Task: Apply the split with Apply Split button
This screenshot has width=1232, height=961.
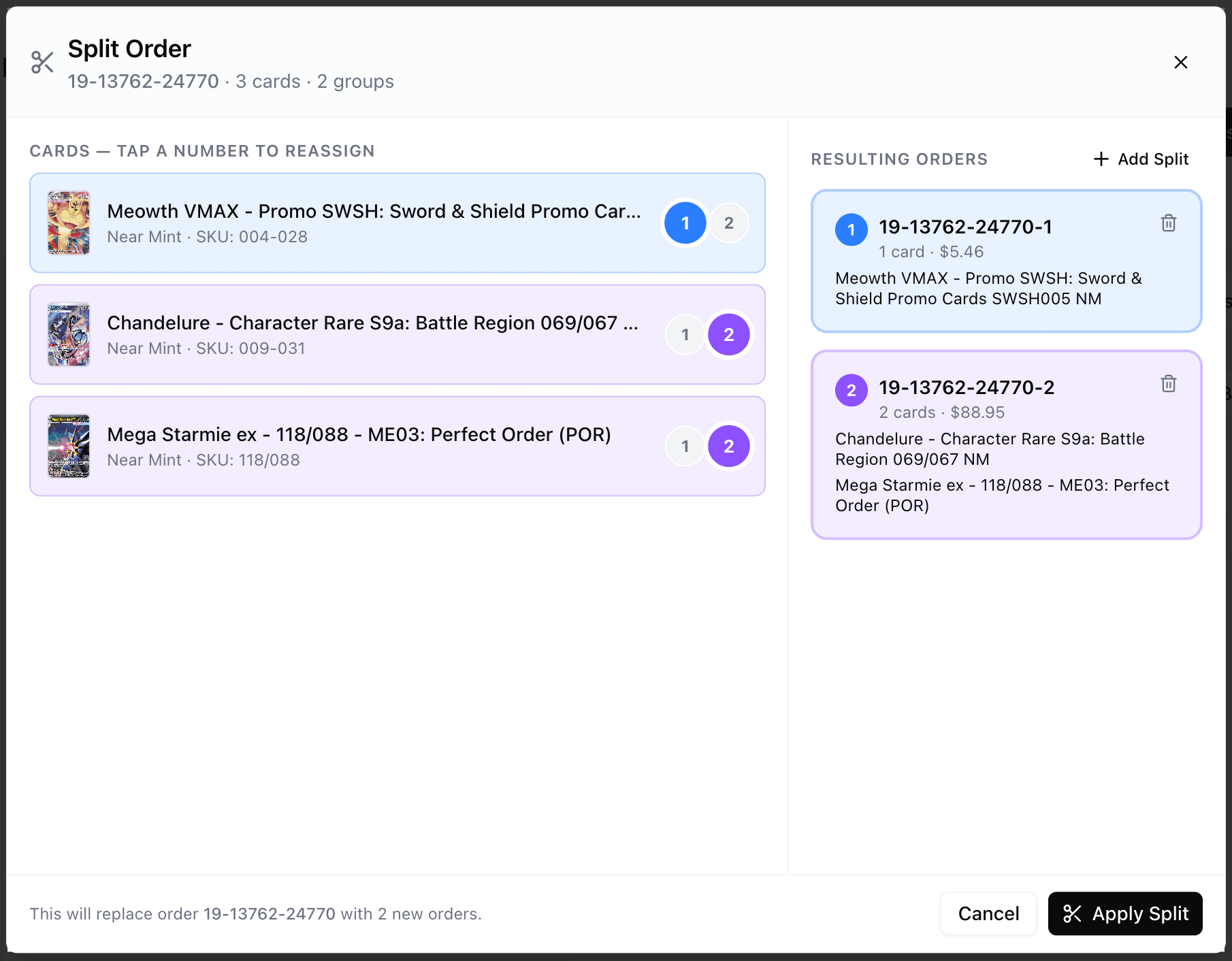Action: 1124,914
